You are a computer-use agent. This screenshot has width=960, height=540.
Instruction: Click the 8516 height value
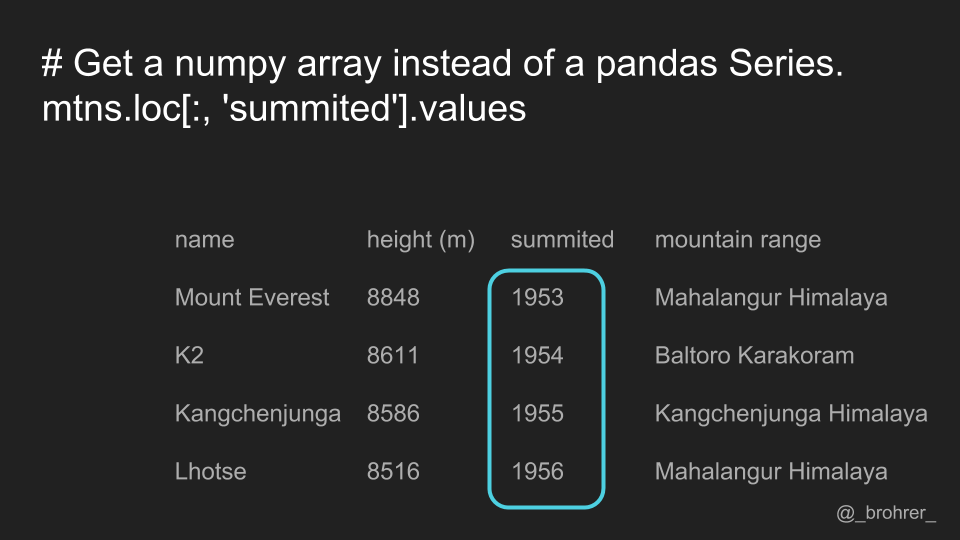point(393,471)
